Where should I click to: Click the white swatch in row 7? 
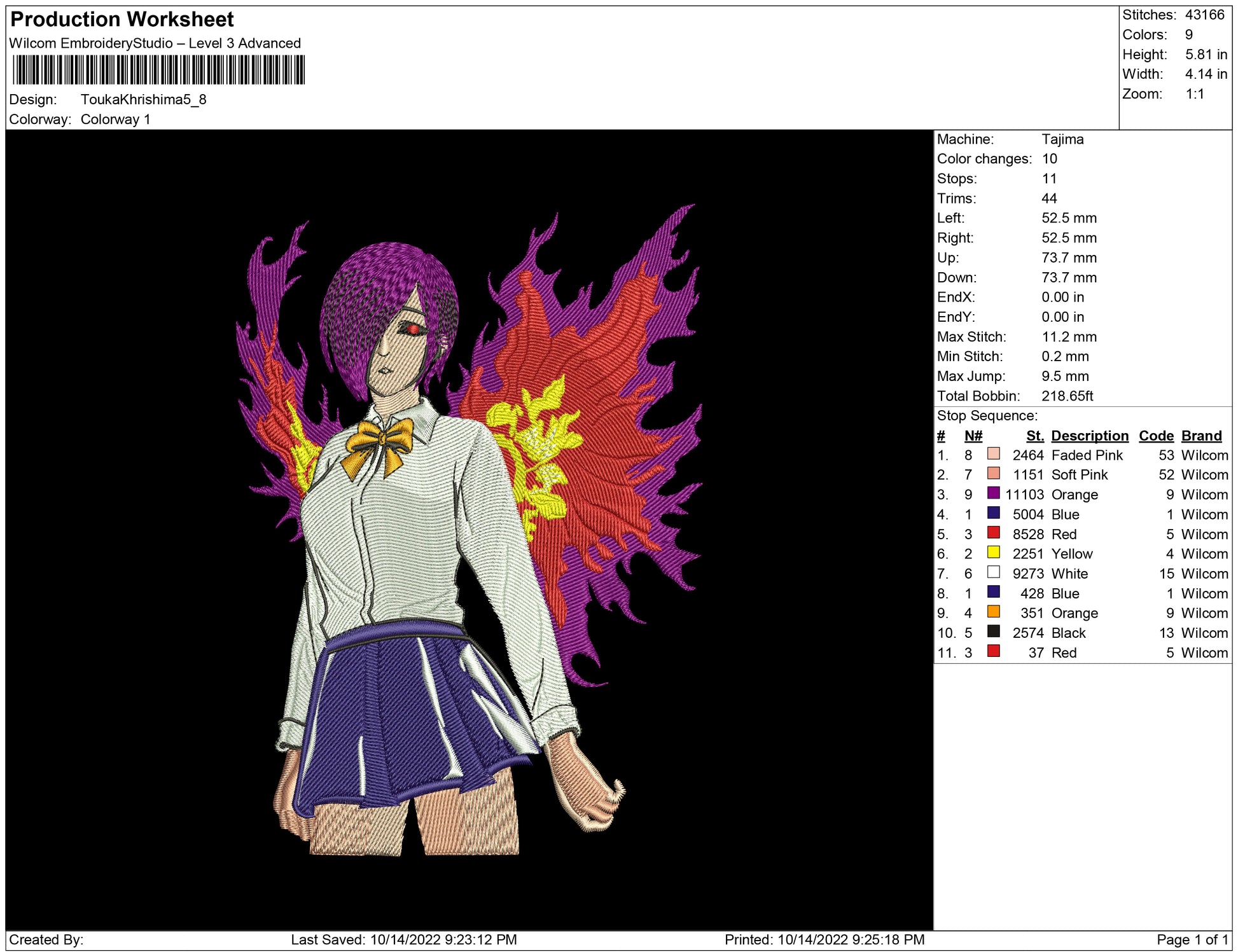tap(993, 572)
